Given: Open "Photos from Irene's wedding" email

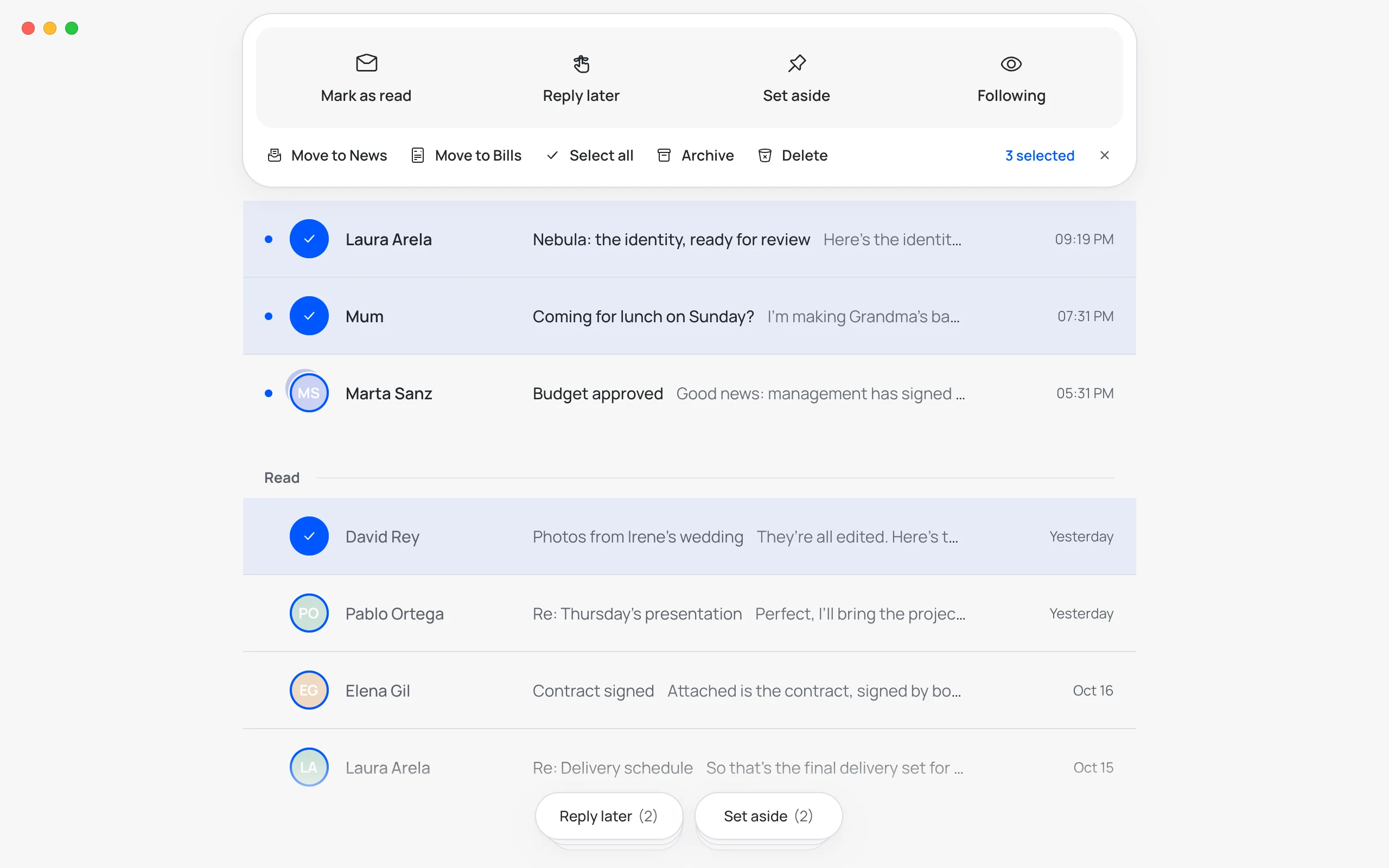Looking at the screenshot, I should tap(638, 537).
